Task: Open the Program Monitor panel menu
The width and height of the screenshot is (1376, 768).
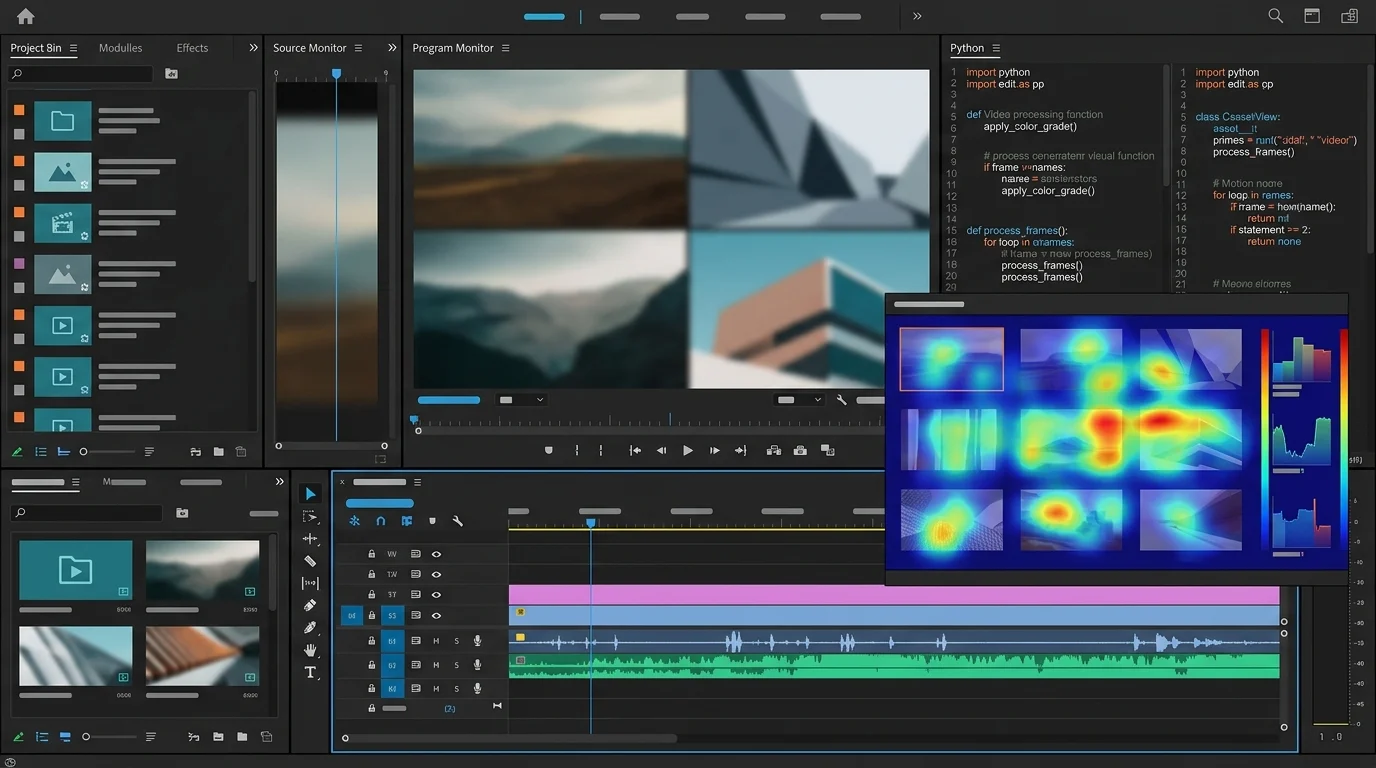Action: point(505,48)
